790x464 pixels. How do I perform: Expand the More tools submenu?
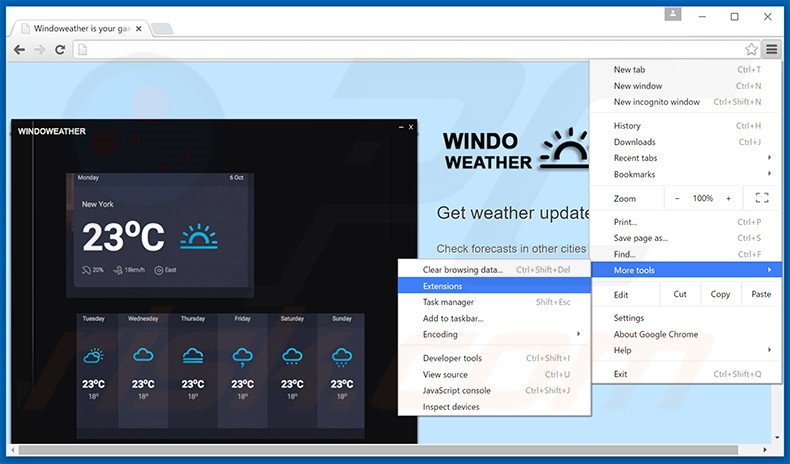click(686, 270)
